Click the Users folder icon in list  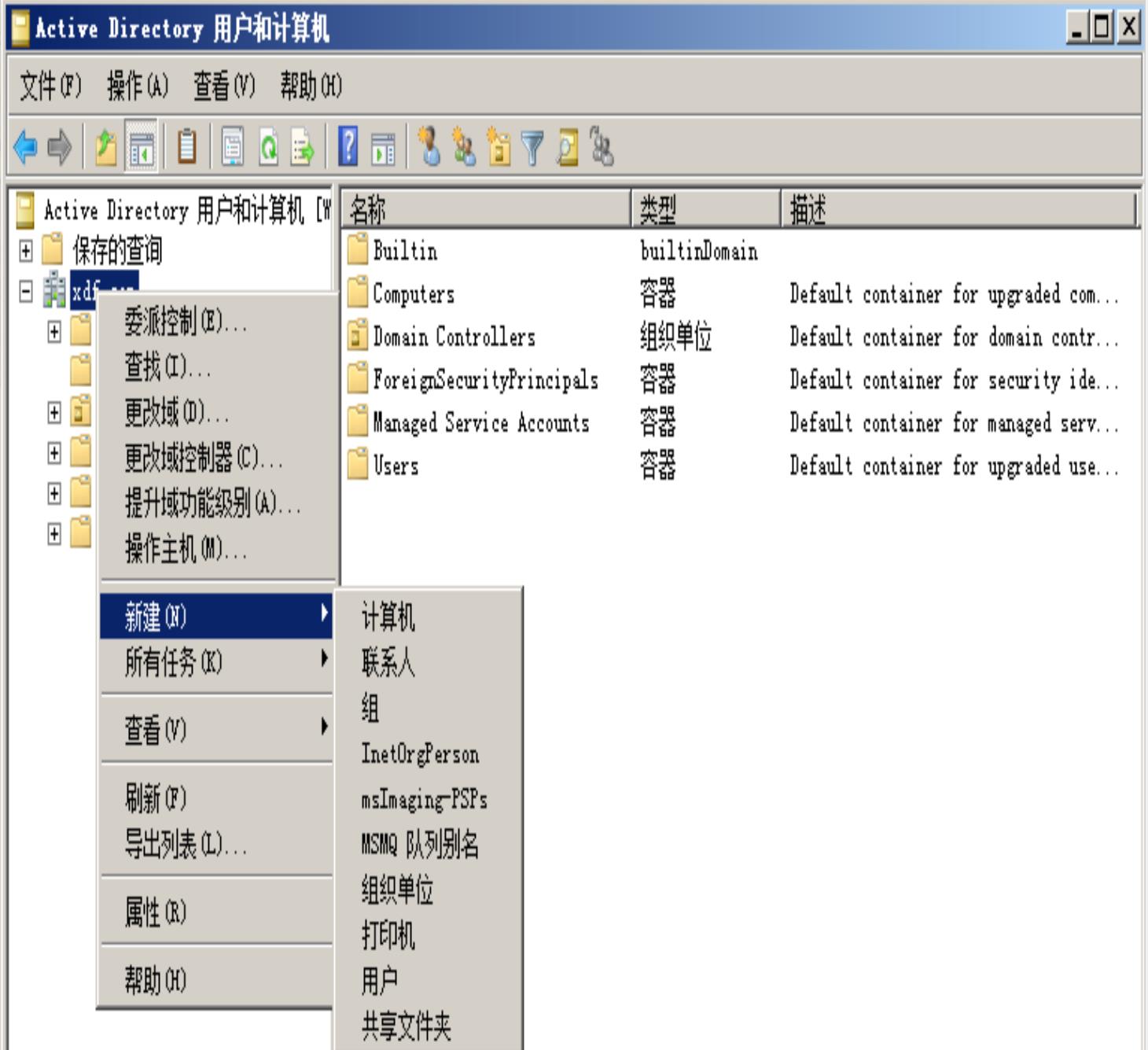pyautogui.click(x=358, y=464)
